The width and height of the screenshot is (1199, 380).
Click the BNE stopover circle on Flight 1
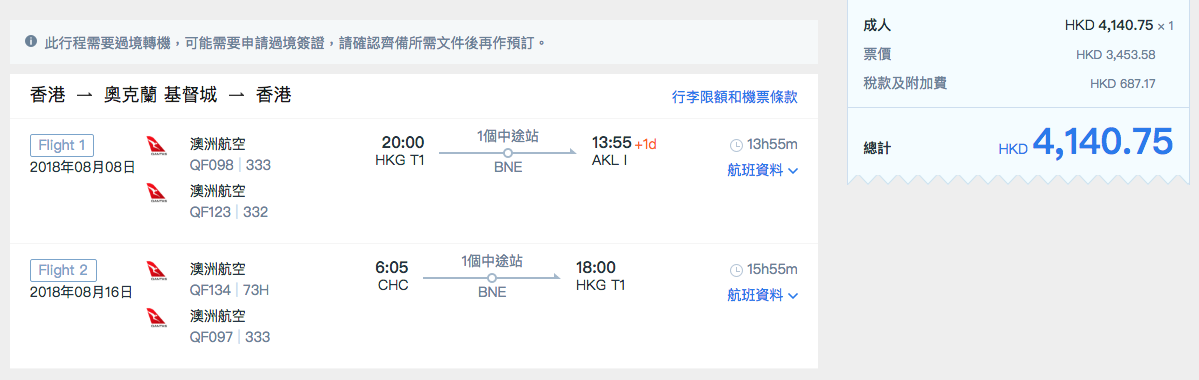507,153
